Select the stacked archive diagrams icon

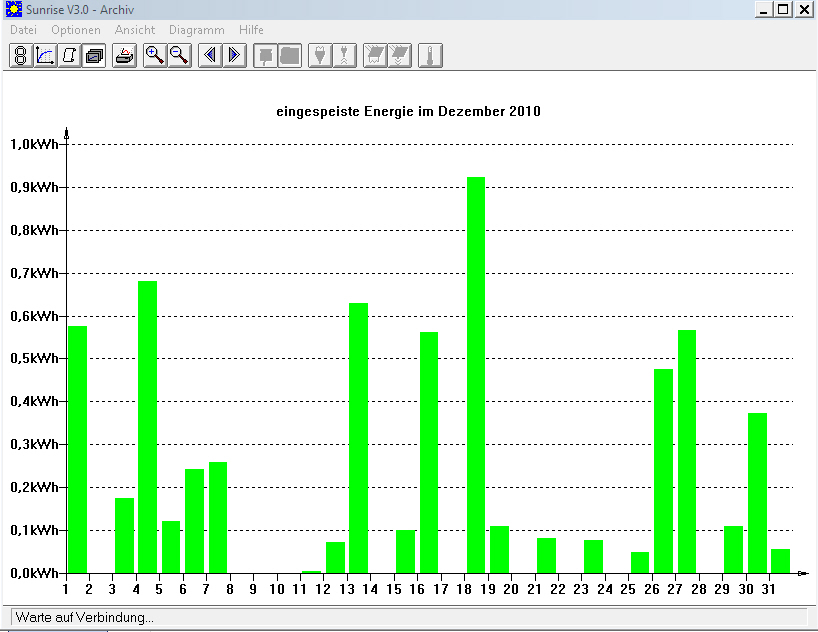click(x=94, y=55)
